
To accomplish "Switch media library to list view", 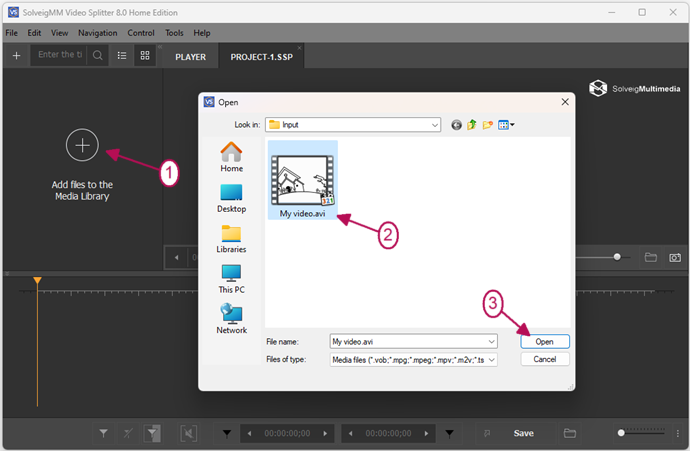I will click(x=122, y=55).
